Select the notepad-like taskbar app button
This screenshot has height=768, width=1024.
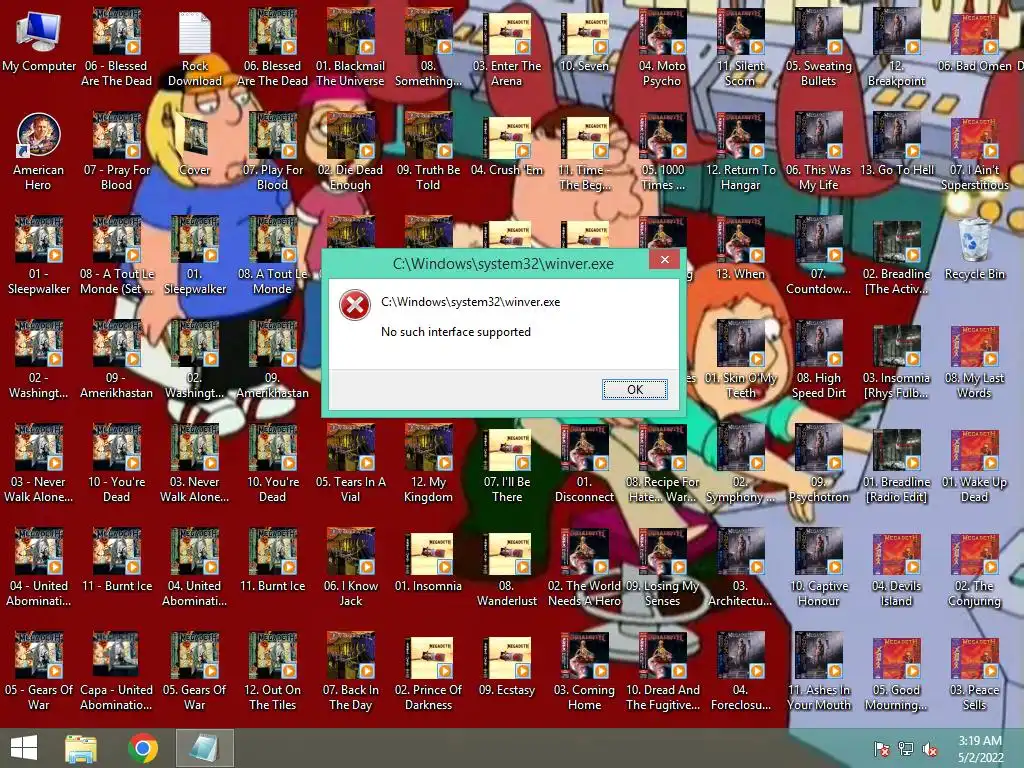click(205, 748)
